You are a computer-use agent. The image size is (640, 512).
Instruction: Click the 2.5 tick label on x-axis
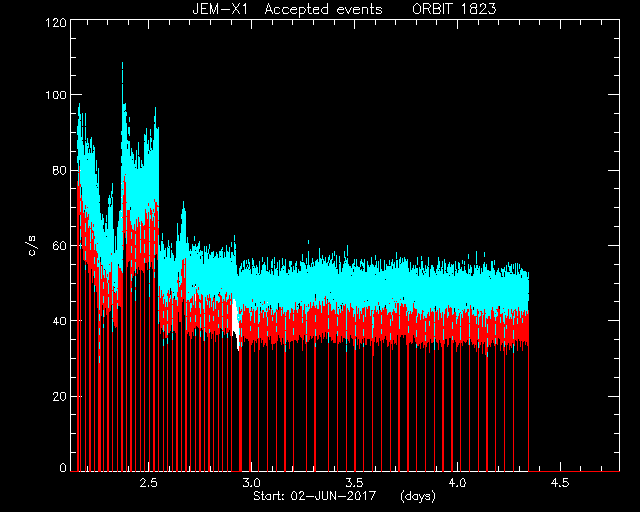(148, 483)
